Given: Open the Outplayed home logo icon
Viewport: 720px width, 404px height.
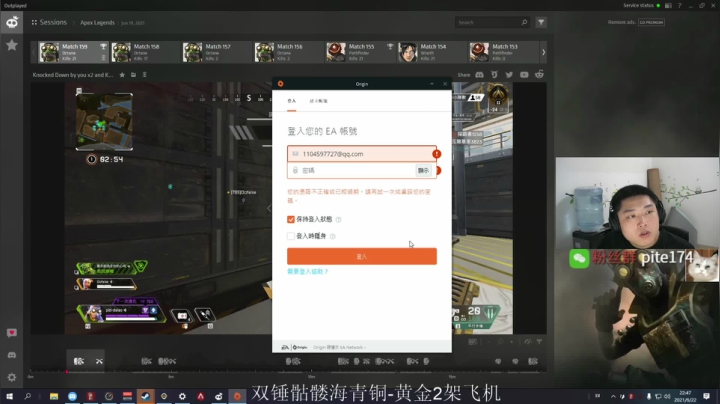Looking at the screenshot, I should [11, 22].
